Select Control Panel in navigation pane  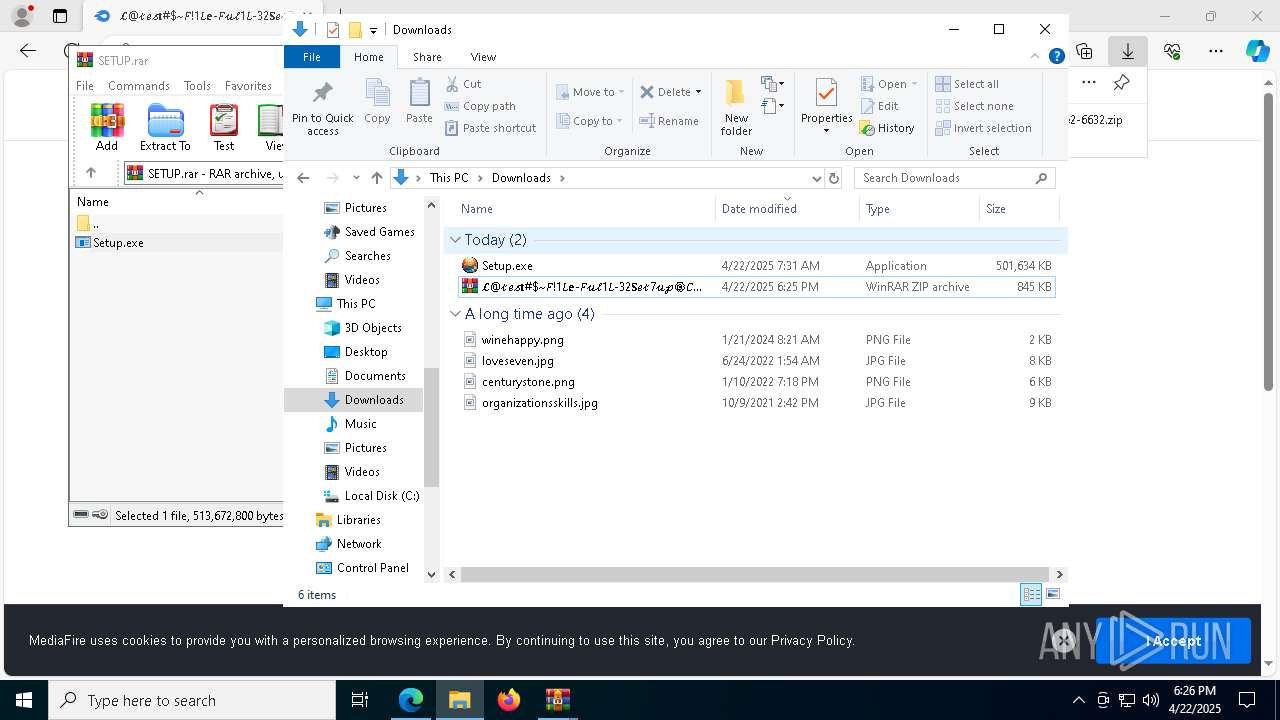tap(362, 568)
